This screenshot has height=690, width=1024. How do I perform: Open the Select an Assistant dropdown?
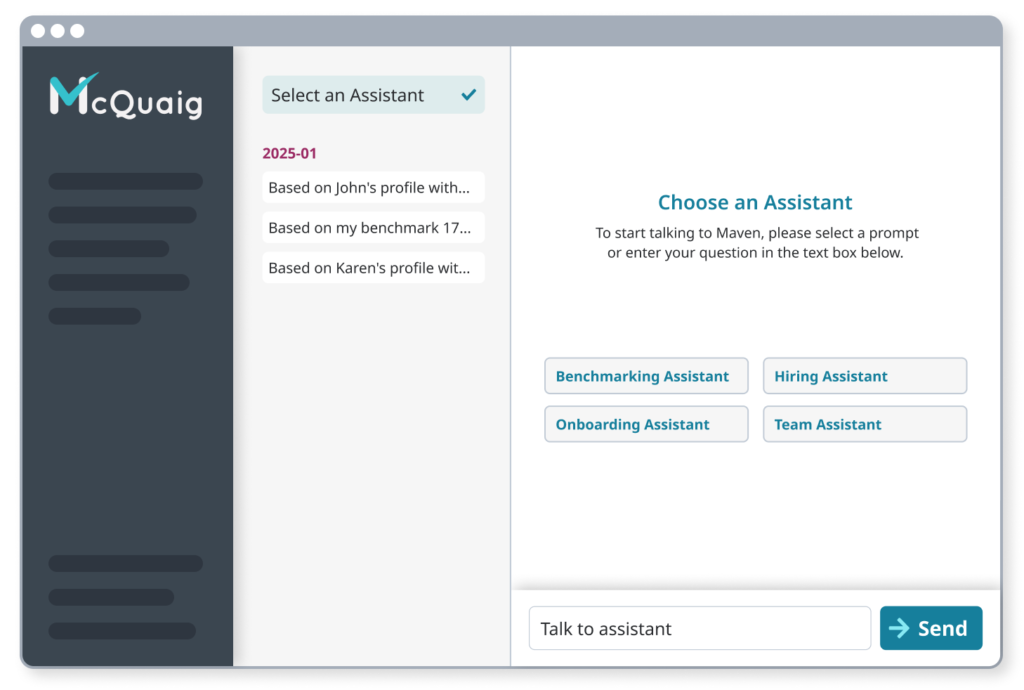click(x=373, y=95)
